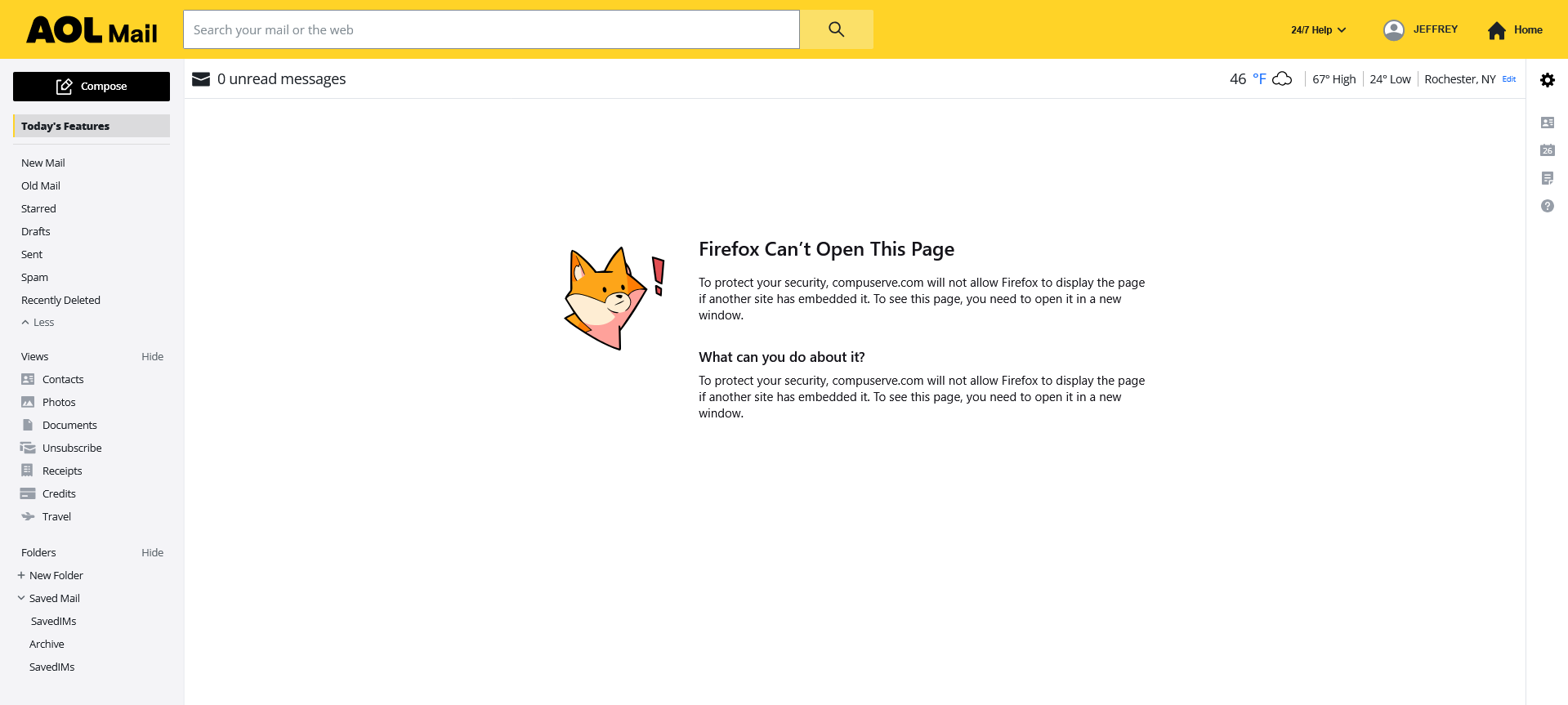This screenshot has width=1568, height=705.
Task: Open the 24/7 Help dropdown
Action: 1319,30
